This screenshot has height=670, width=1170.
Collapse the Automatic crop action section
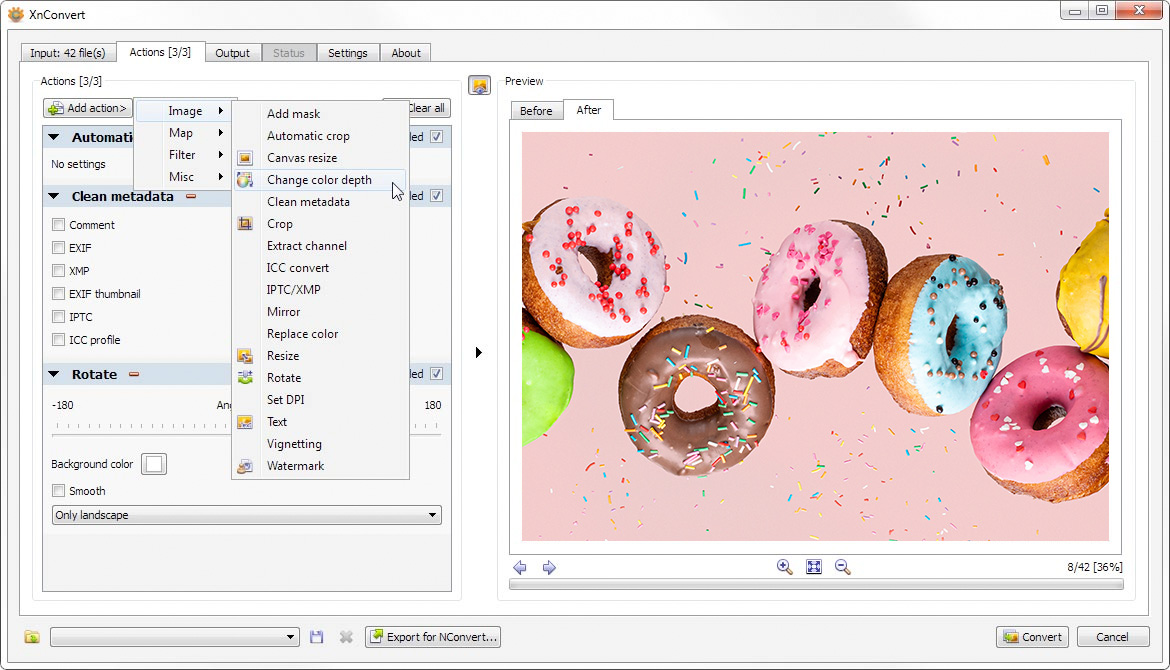[x=54, y=137]
